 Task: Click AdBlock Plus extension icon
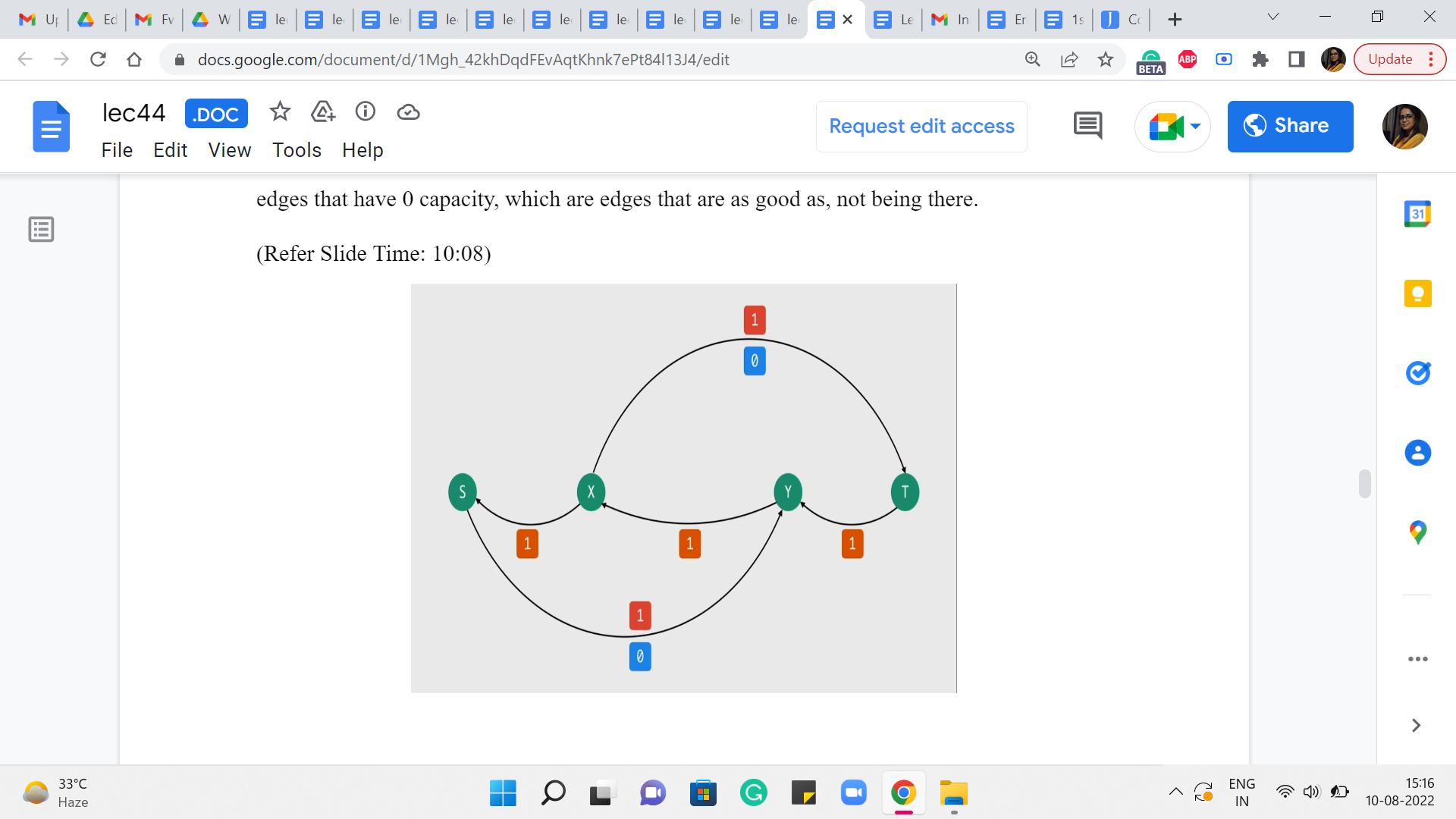pos(1188,59)
